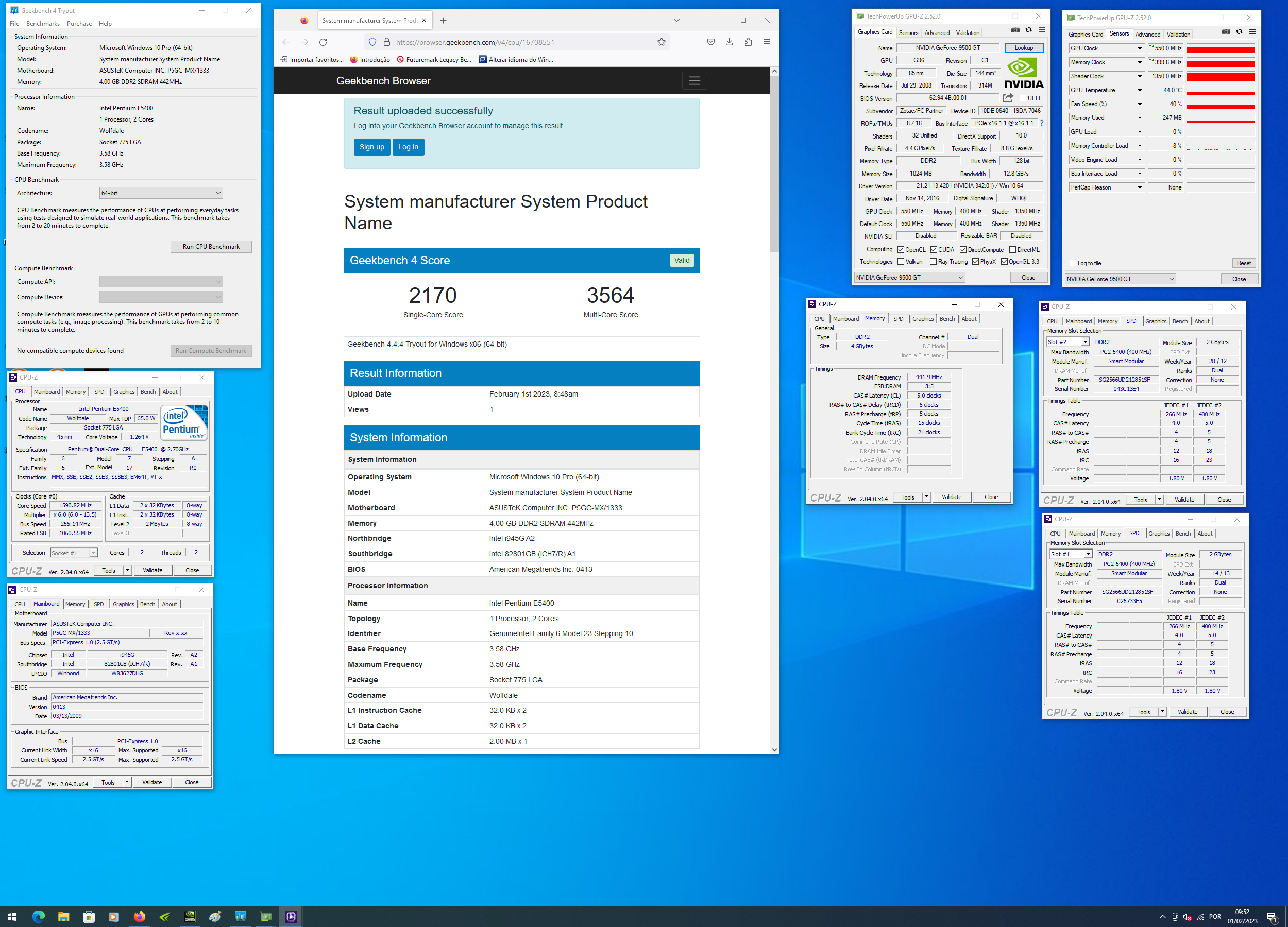Click refresh icon in GPU-Z Graphics Card window
The width and height of the screenshot is (1288, 927).
coord(1028,31)
